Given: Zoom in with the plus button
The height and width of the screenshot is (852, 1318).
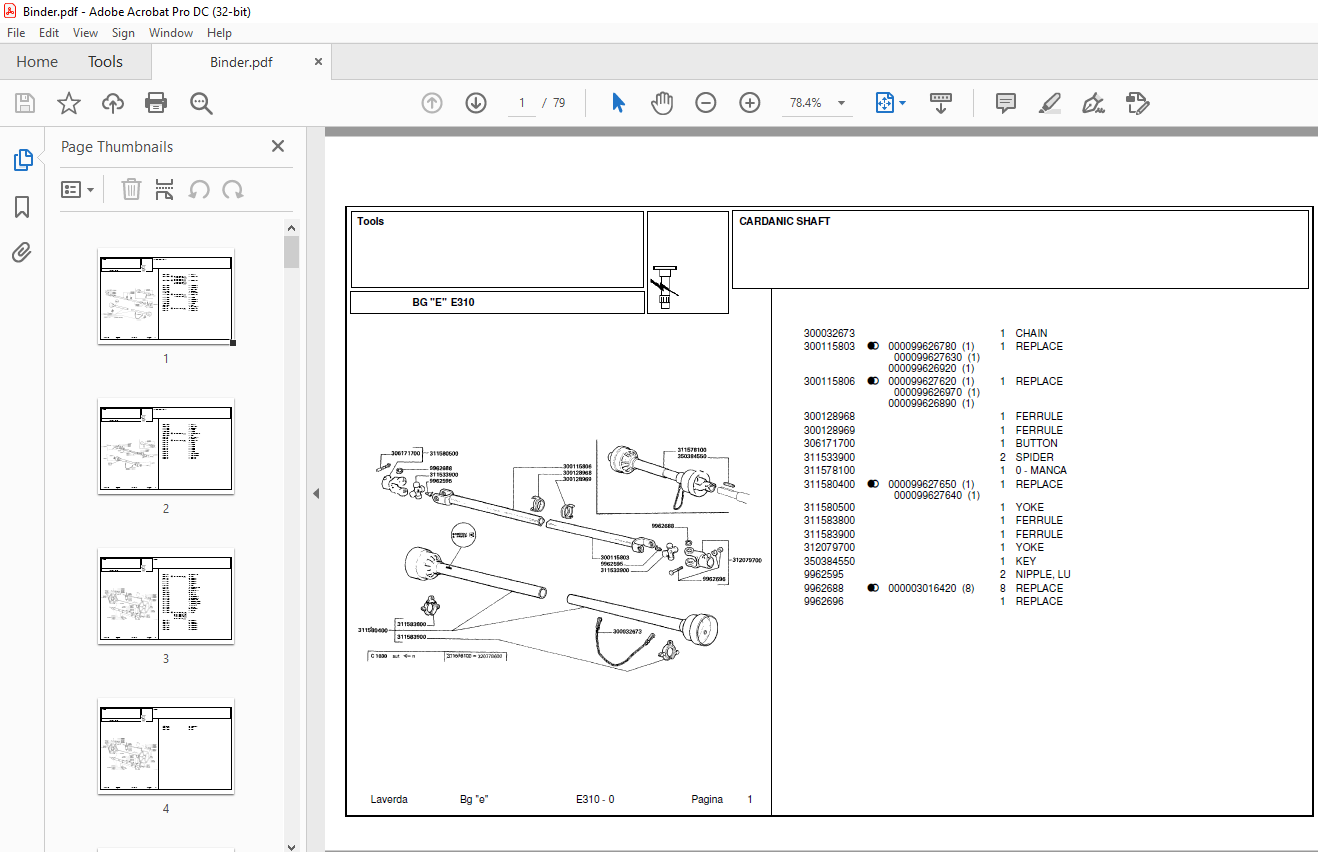Looking at the screenshot, I should (750, 103).
